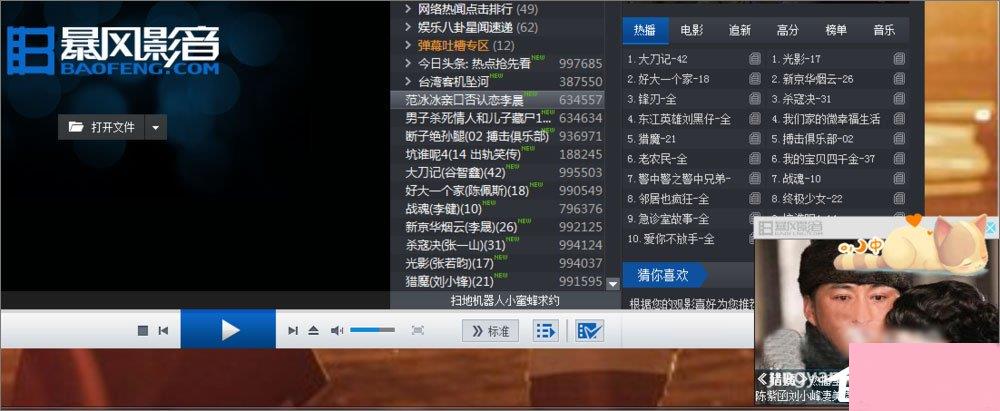
Task: Select 范冰冰亲口否认恋李晨 in the list
Action: tap(497, 100)
